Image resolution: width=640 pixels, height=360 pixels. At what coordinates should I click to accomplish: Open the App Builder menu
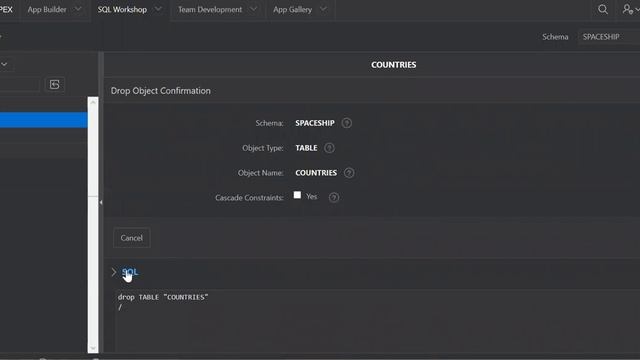47,9
